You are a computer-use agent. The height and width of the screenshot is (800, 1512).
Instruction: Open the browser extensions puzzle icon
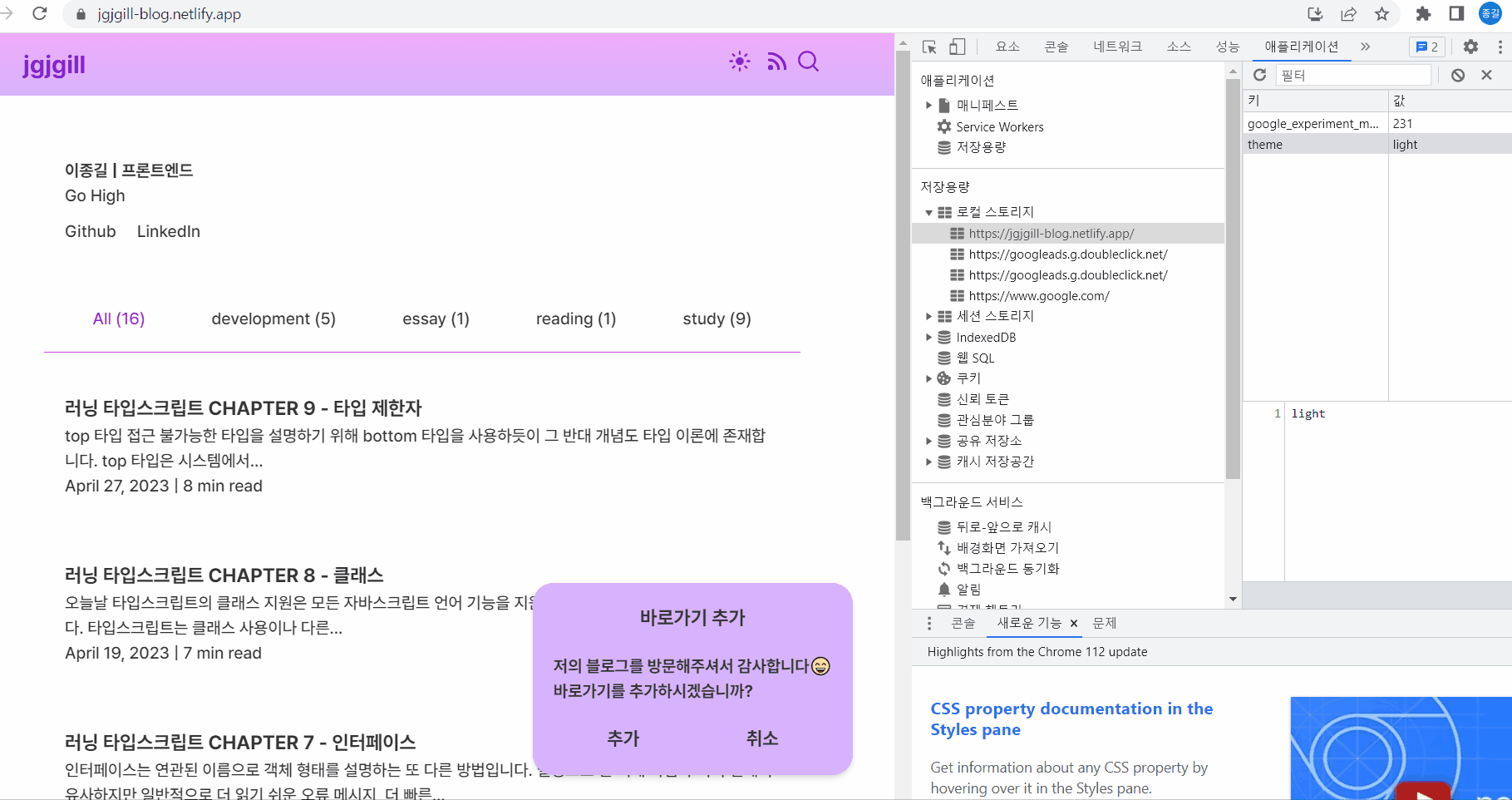click(x=1423, y=14)
